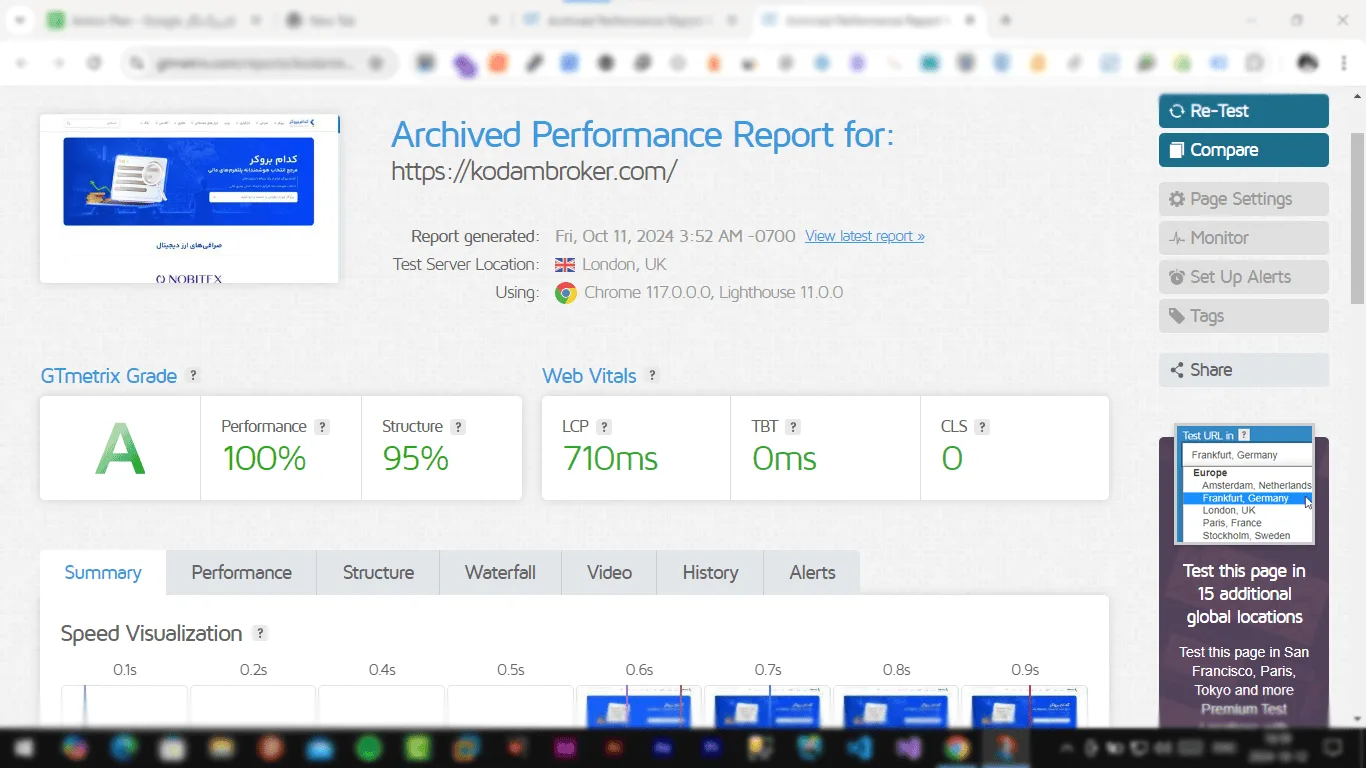Switch to the Waterfall tab
Screen dimensions: 1366x768
pyautogui.click(x=500, y=573)
